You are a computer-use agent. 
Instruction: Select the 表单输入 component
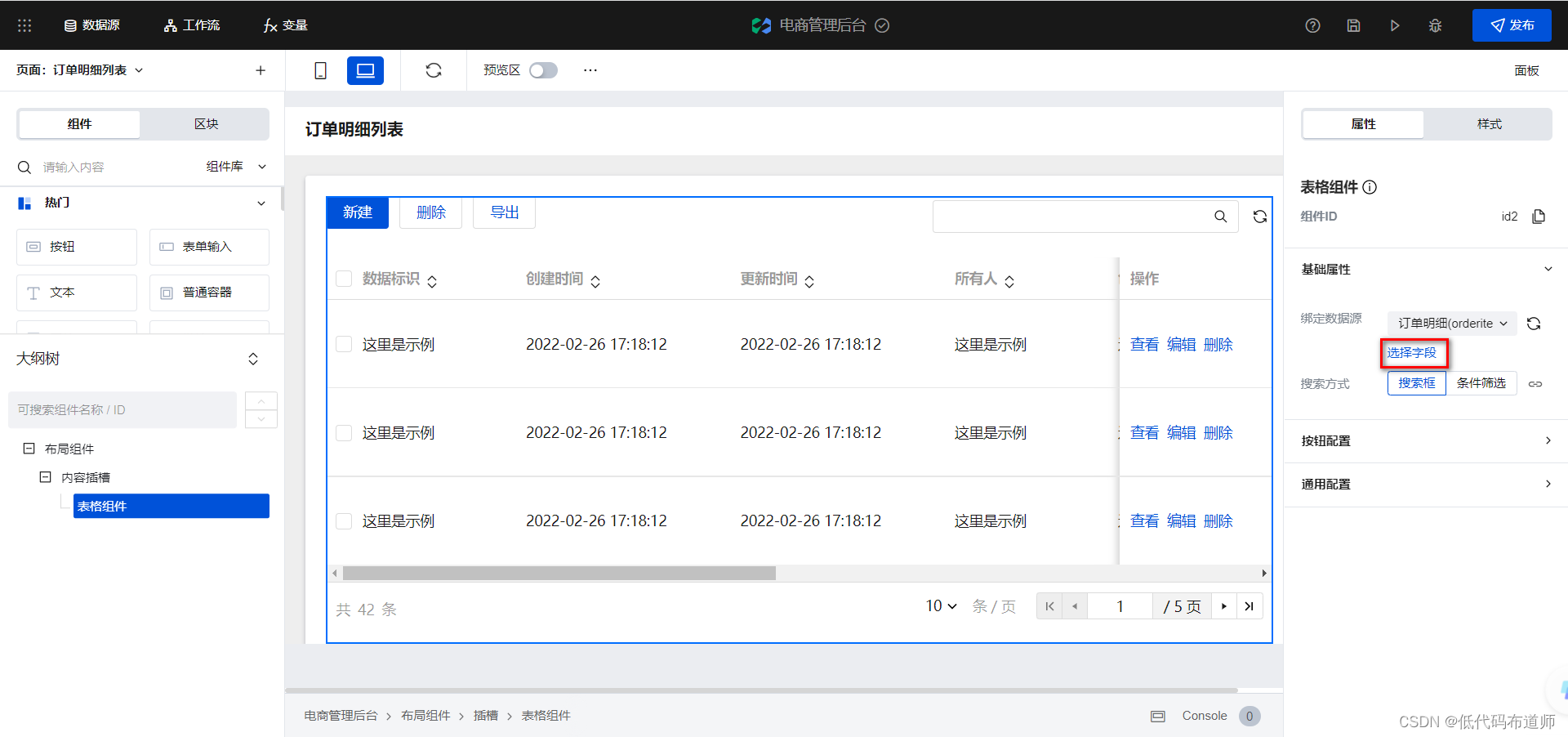tap(209, 247)
